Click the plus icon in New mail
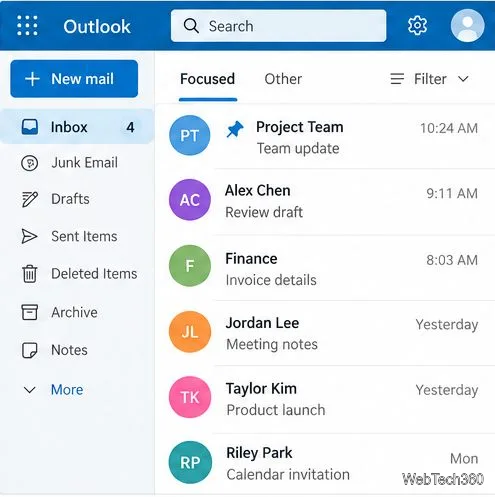495x497 pixels. (32, 79)
